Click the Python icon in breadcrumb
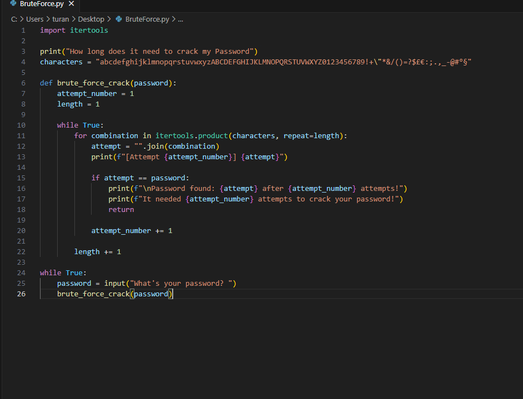523x399 pixels. 119,19
